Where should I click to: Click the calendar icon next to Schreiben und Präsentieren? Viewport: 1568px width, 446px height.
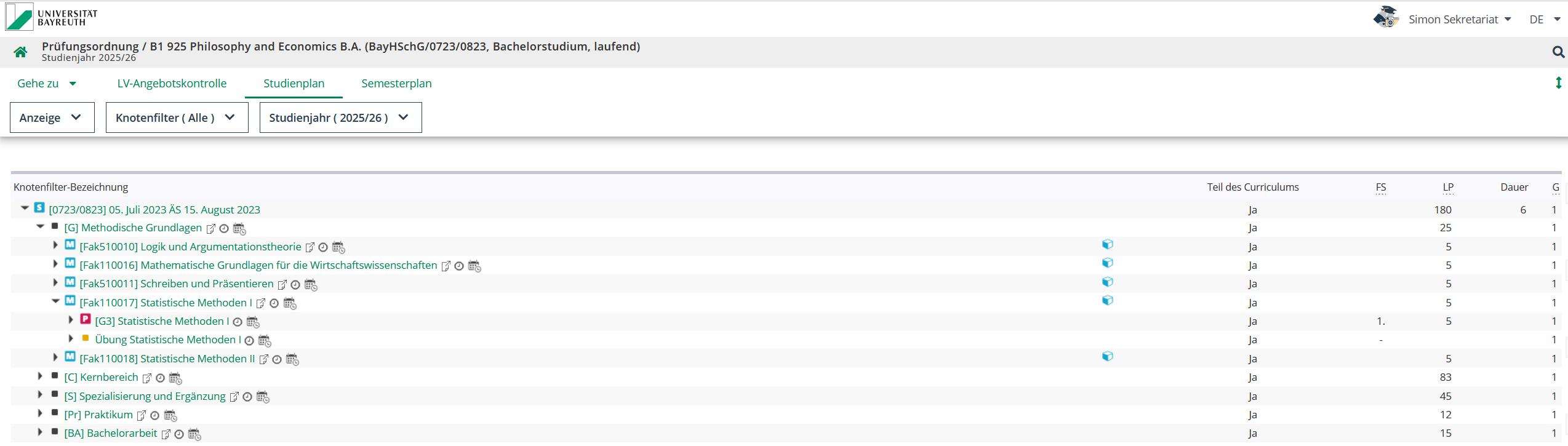point(311,285)
